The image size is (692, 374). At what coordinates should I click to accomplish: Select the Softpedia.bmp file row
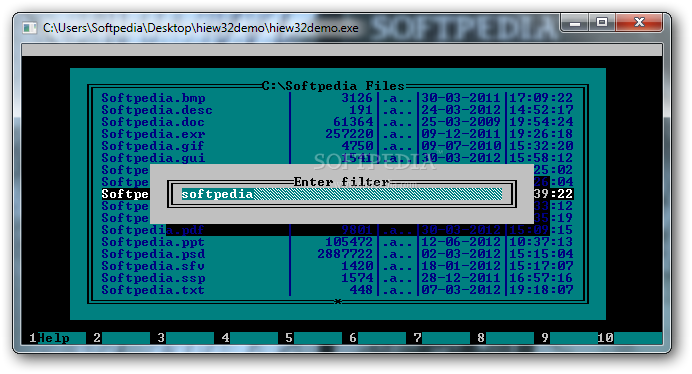338,98
